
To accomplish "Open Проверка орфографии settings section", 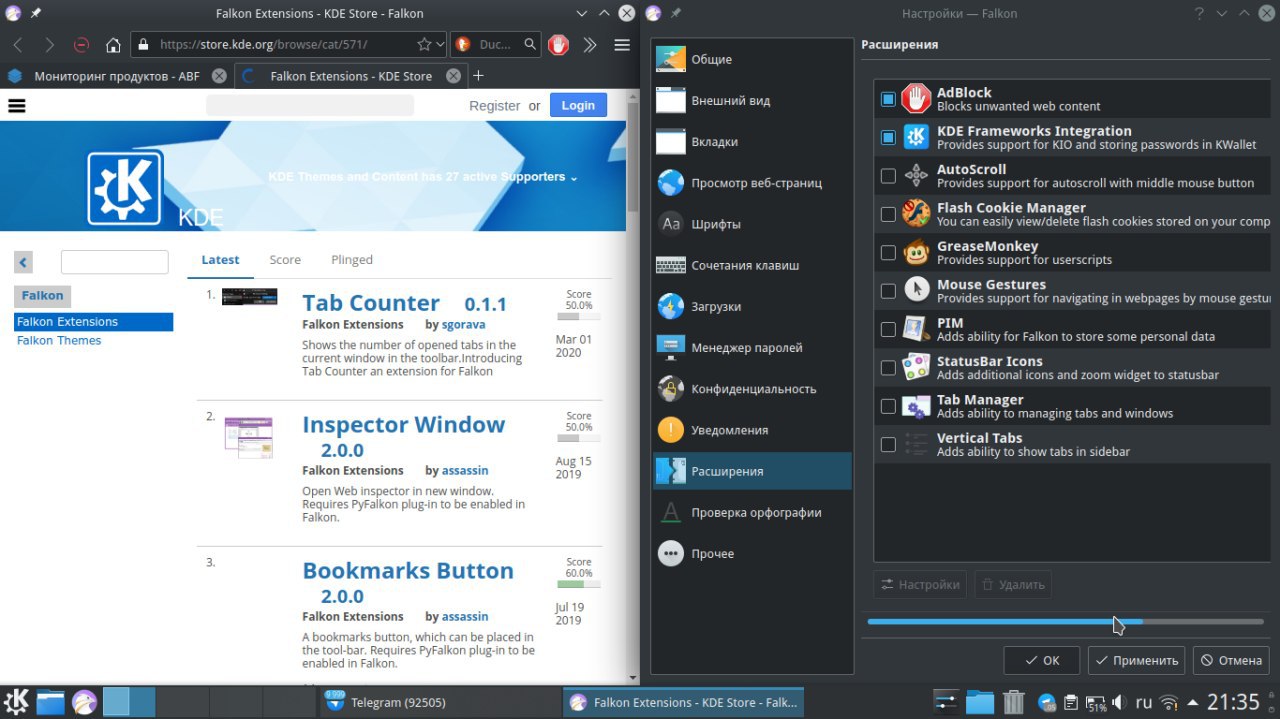I will point(752,512).
